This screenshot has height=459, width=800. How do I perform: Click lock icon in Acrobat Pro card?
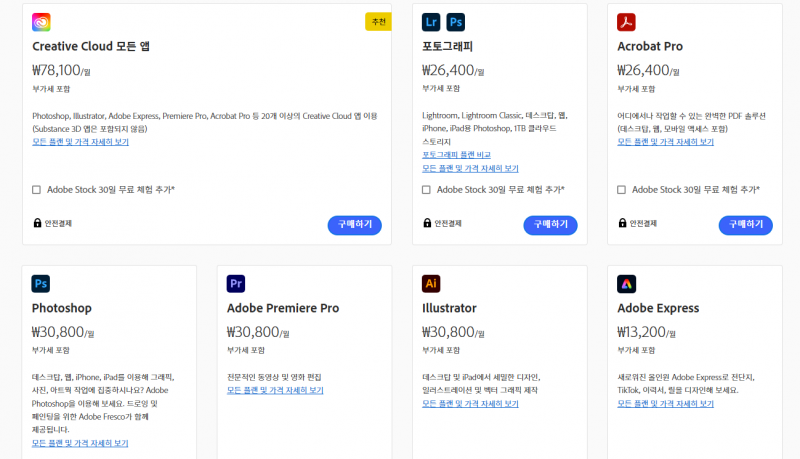[622, 223]
